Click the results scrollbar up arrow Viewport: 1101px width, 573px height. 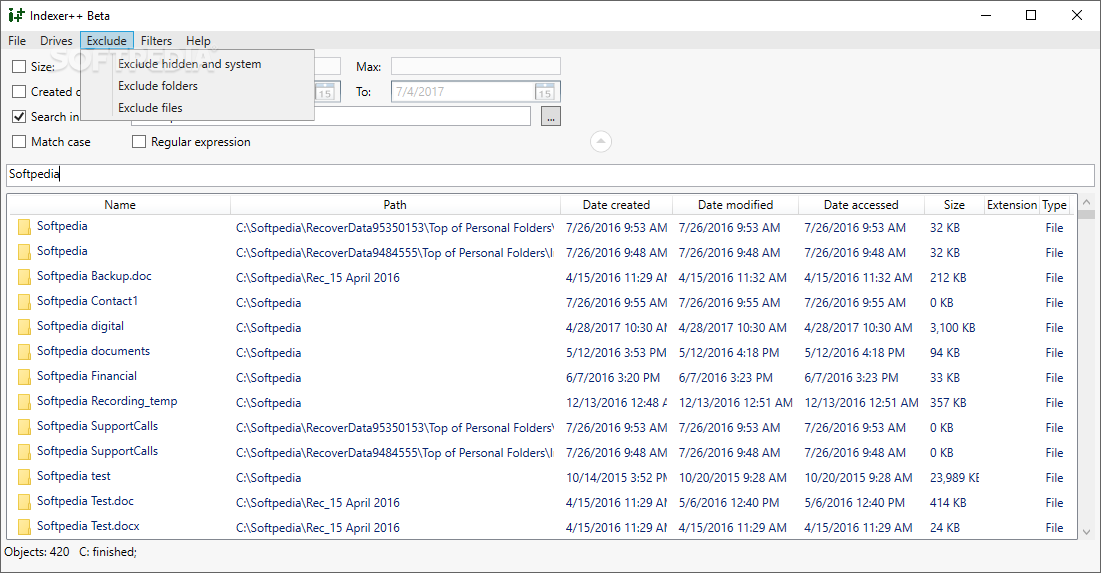(x=1086, y=202)
